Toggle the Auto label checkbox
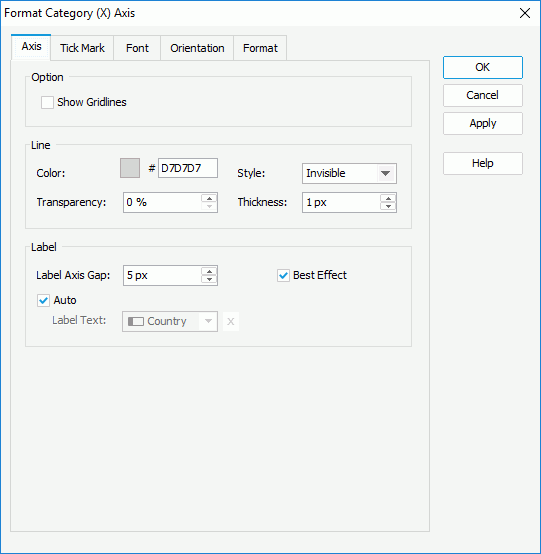The height and width of the screenshot is (554, 541). tap(43, 301)
